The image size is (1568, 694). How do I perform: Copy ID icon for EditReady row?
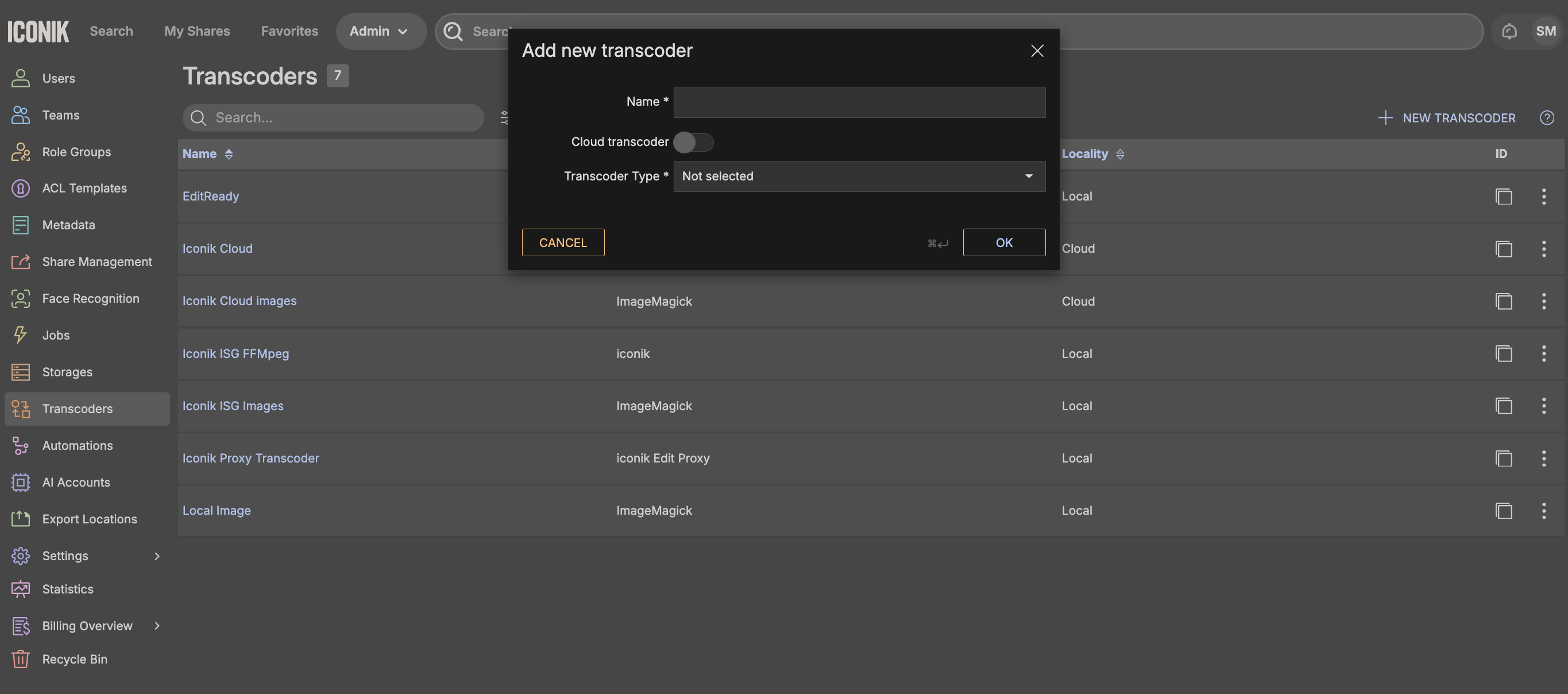tap(1504, 196)
